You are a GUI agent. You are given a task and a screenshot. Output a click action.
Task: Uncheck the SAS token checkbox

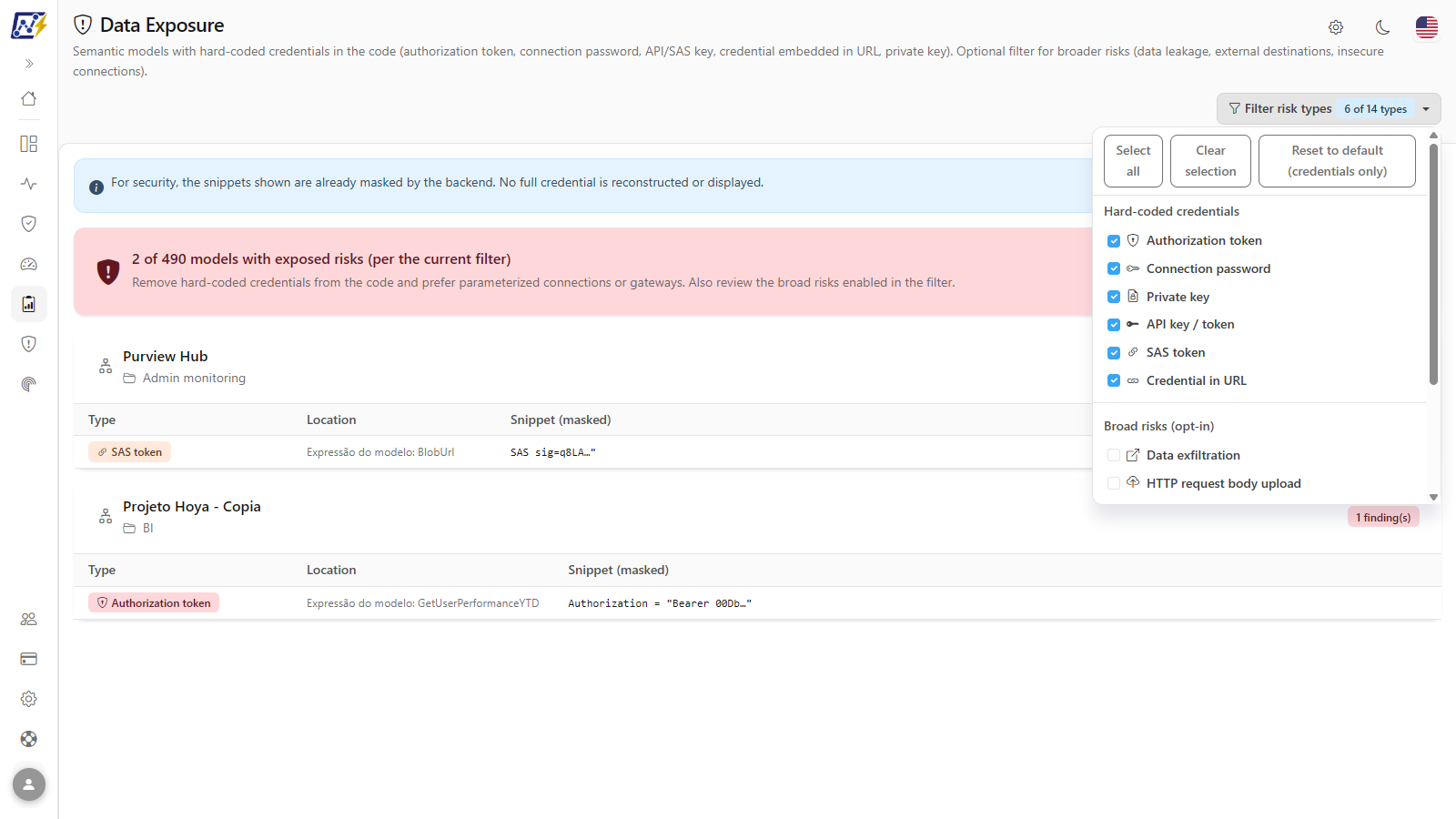tap(1114, 353)
